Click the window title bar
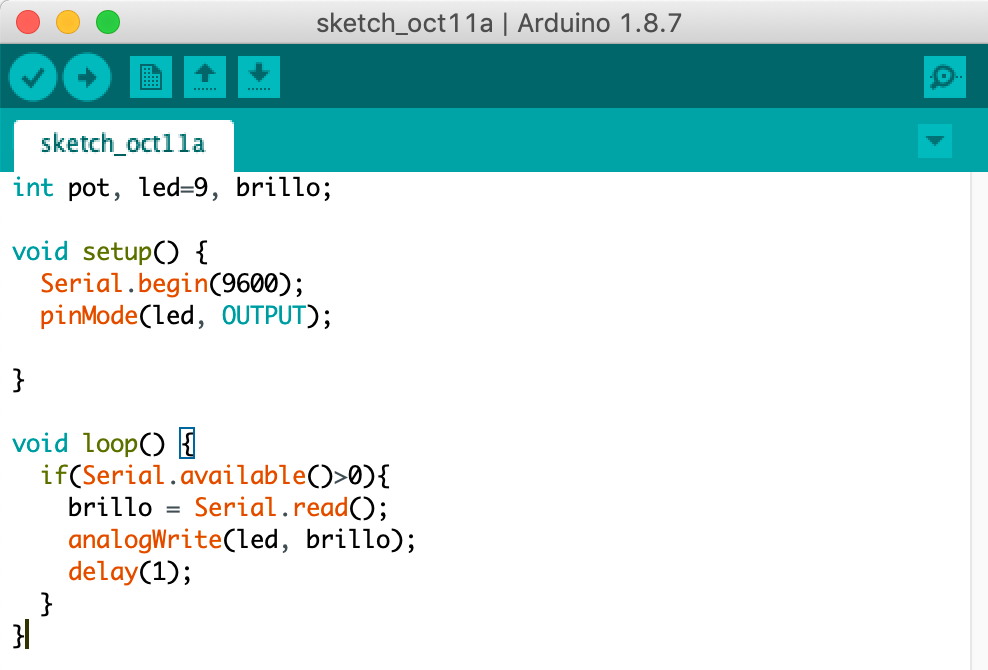 tap(494, 22)
